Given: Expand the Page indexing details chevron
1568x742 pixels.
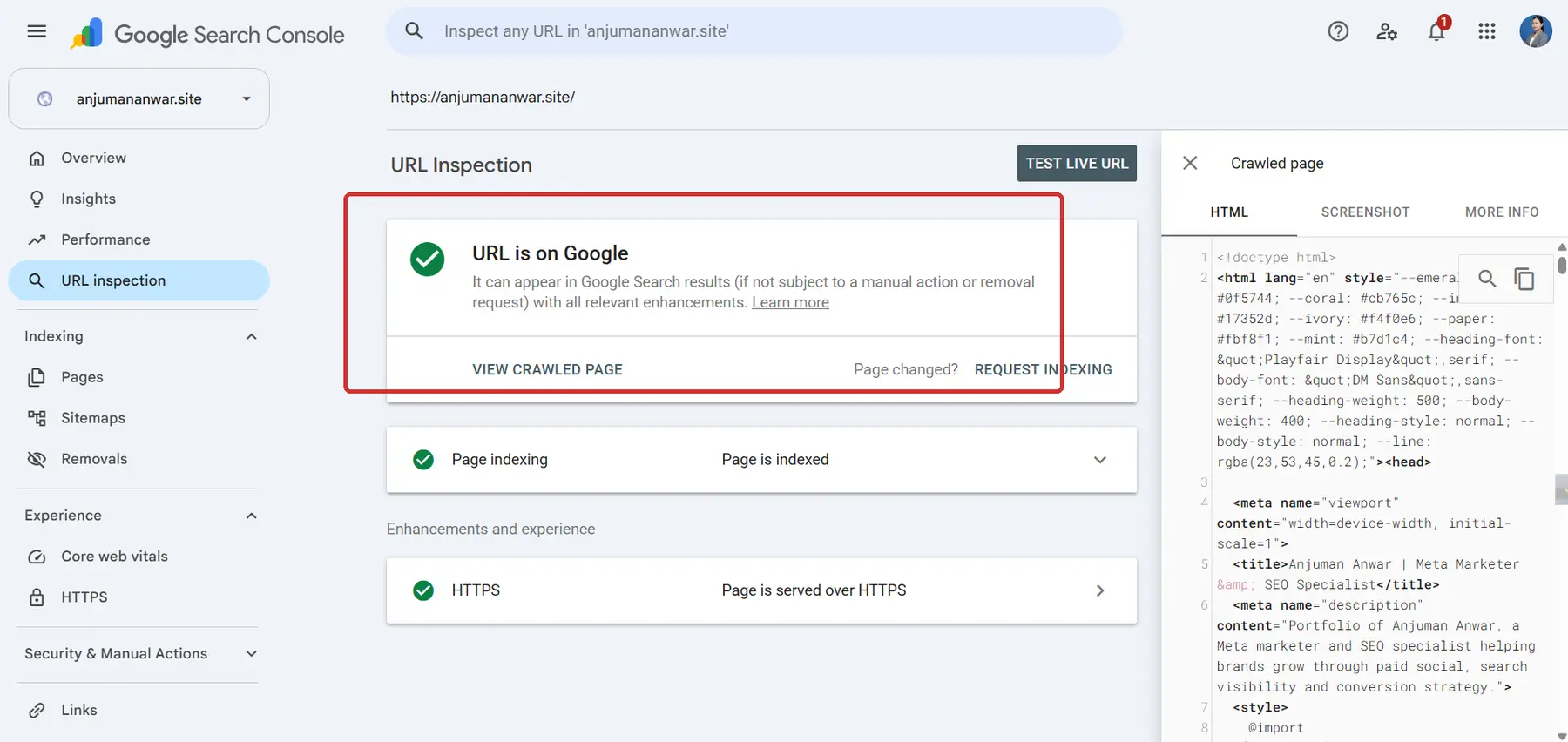Looking at the screenshot, I should (x=1100, y=460).
